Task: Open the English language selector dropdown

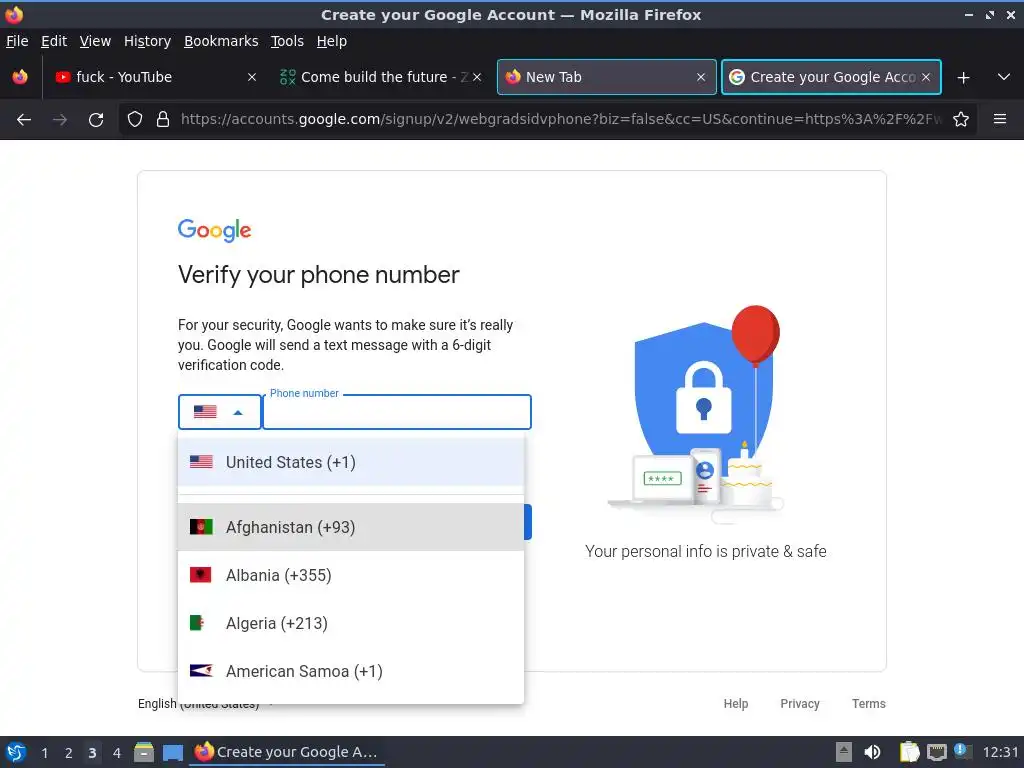Action: [206, 703]
